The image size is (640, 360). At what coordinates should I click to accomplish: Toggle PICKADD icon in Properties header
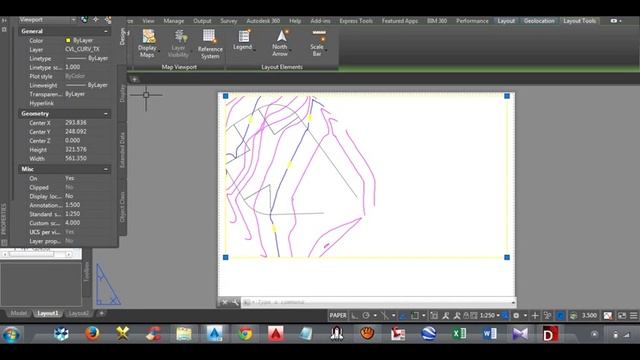(x=84, y=20)
